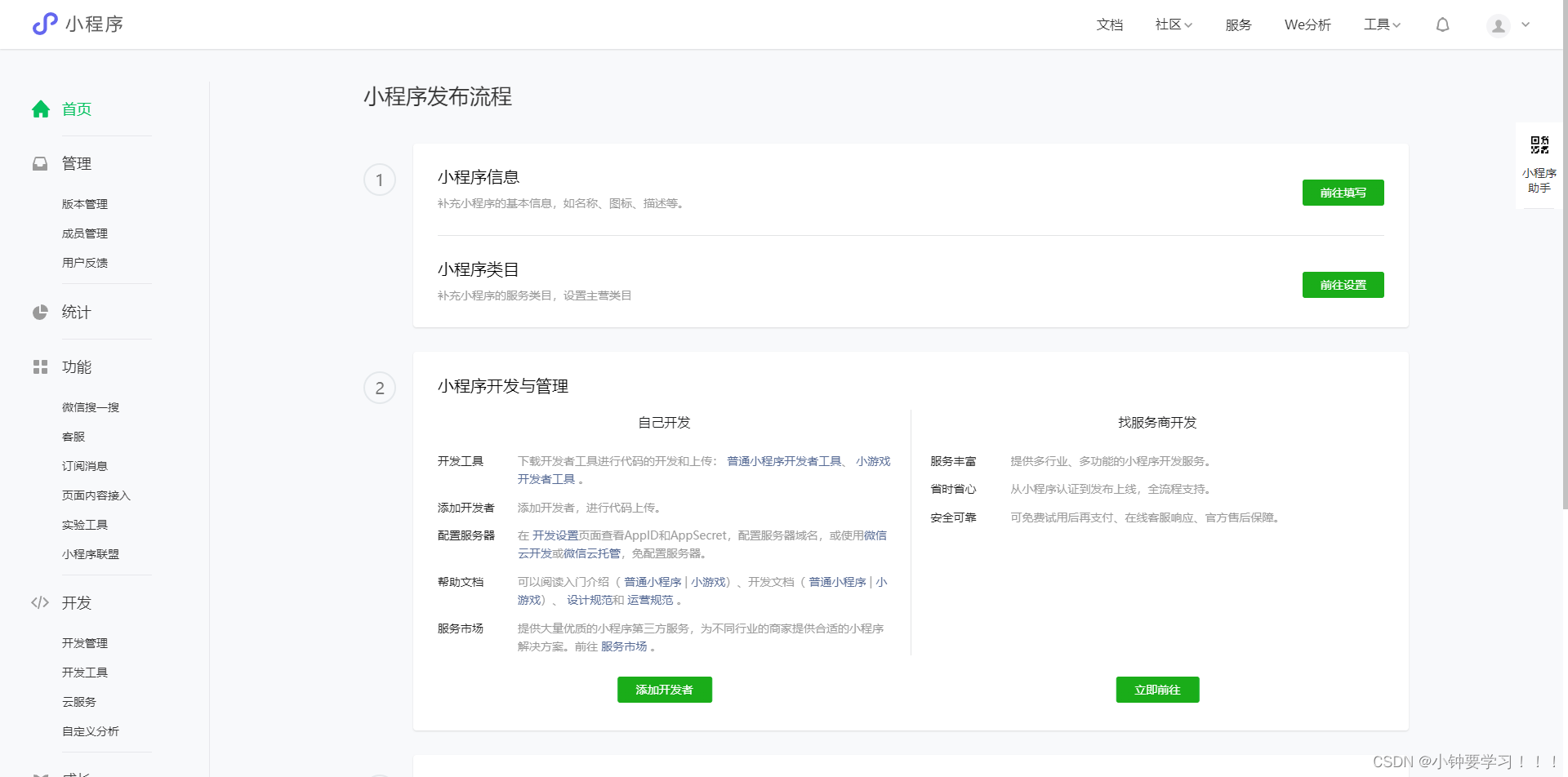Click the 帮助文档 row label
Image resolution: width=1568 pixels, height=777 pixels.
(x=461, y=582)
